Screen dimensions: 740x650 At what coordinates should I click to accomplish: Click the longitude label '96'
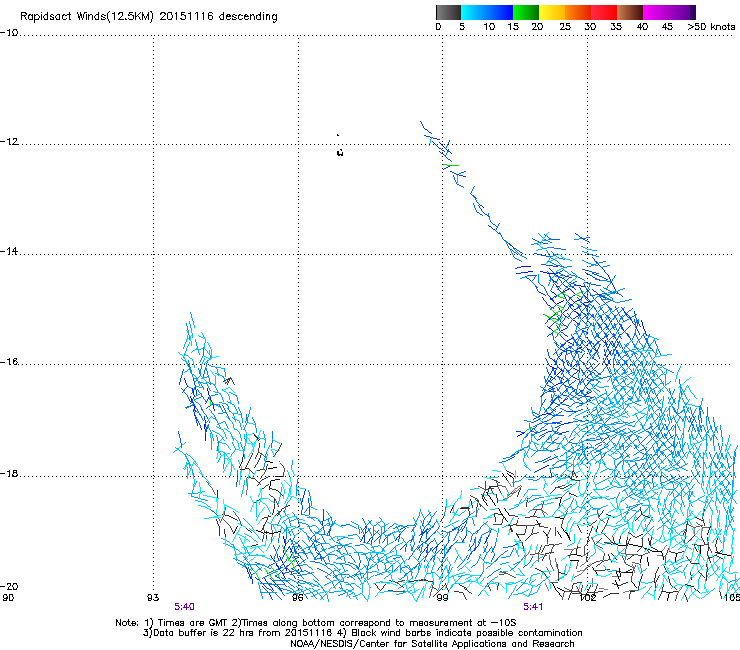[297, 598]
